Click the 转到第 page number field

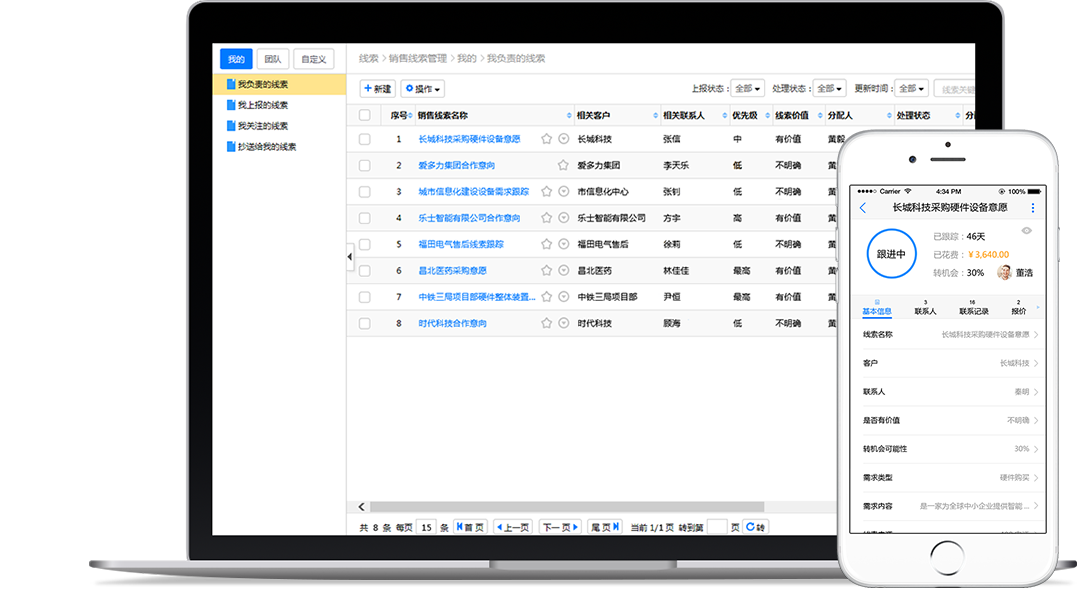coord(717,527)
